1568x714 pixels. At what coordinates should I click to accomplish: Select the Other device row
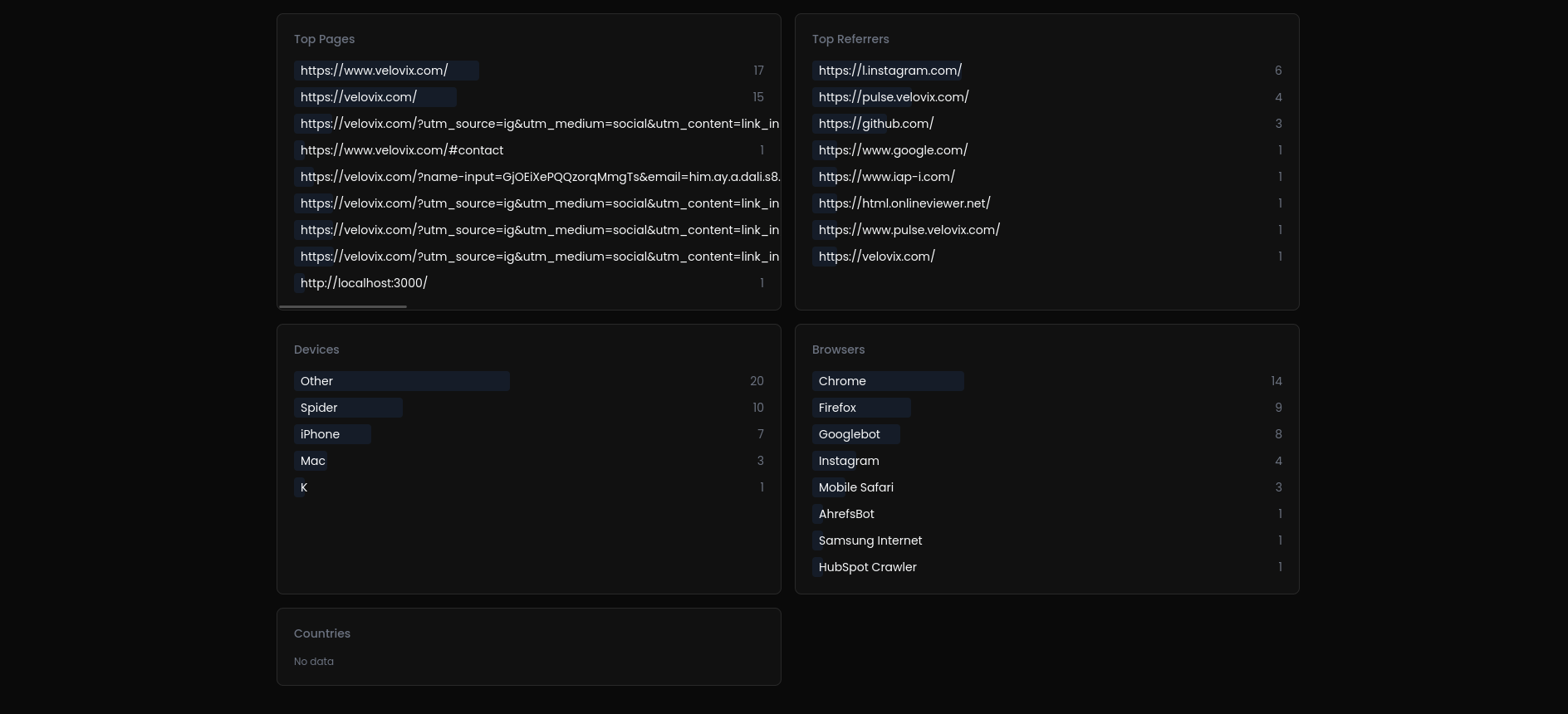(x=528, y=381)
